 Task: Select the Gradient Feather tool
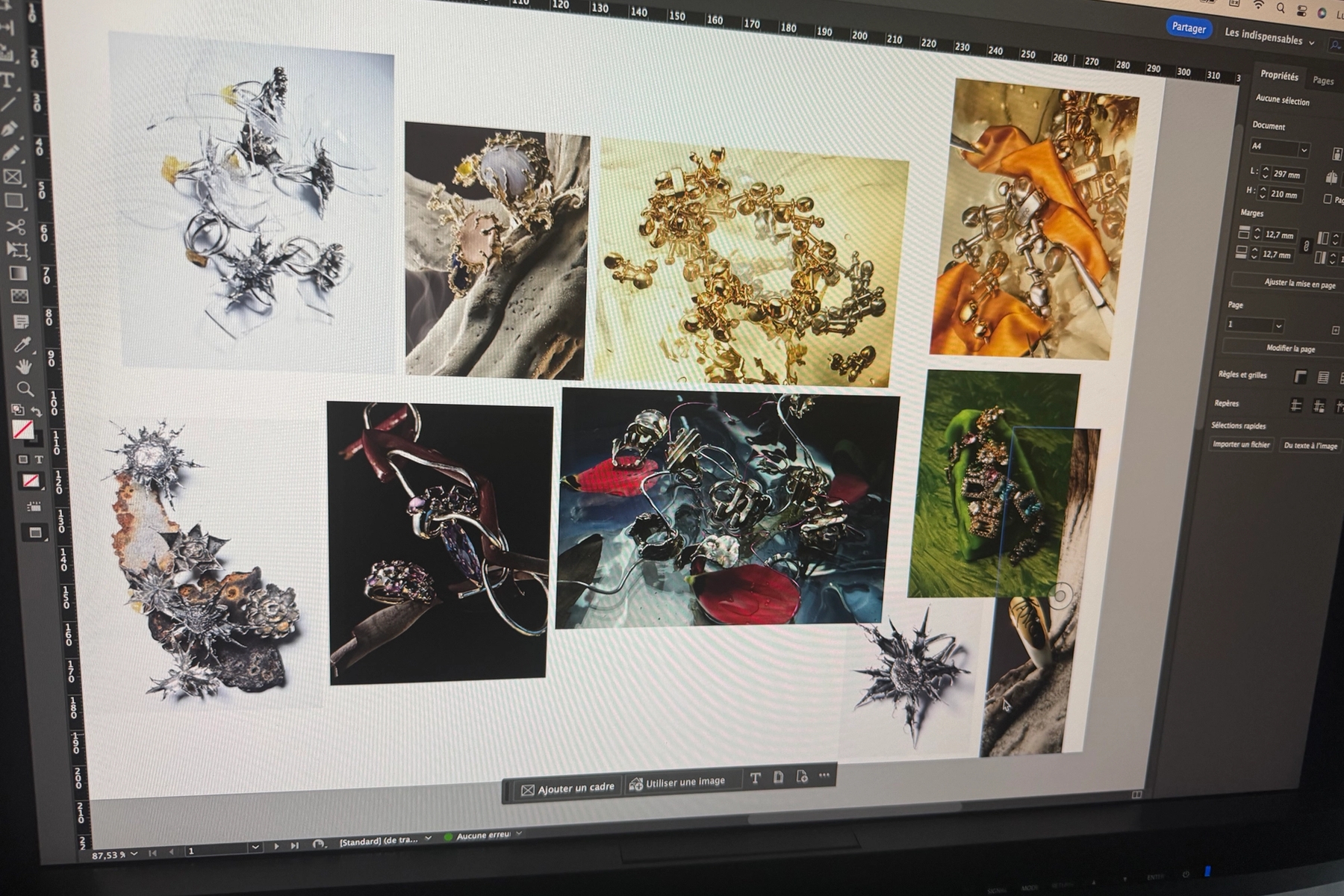click(x=19, y=296)
